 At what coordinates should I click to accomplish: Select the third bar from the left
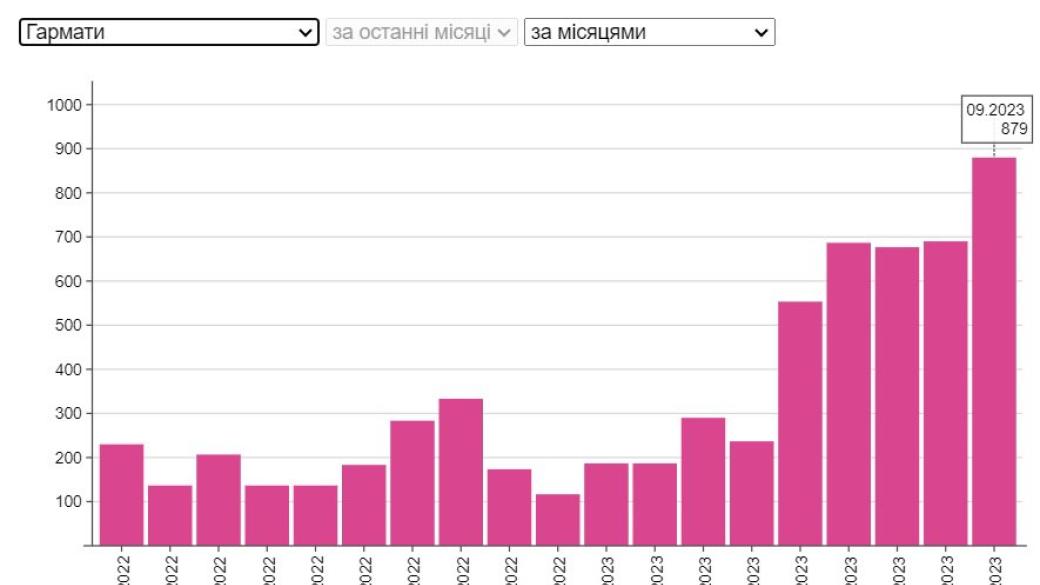(x=218, y=499)
